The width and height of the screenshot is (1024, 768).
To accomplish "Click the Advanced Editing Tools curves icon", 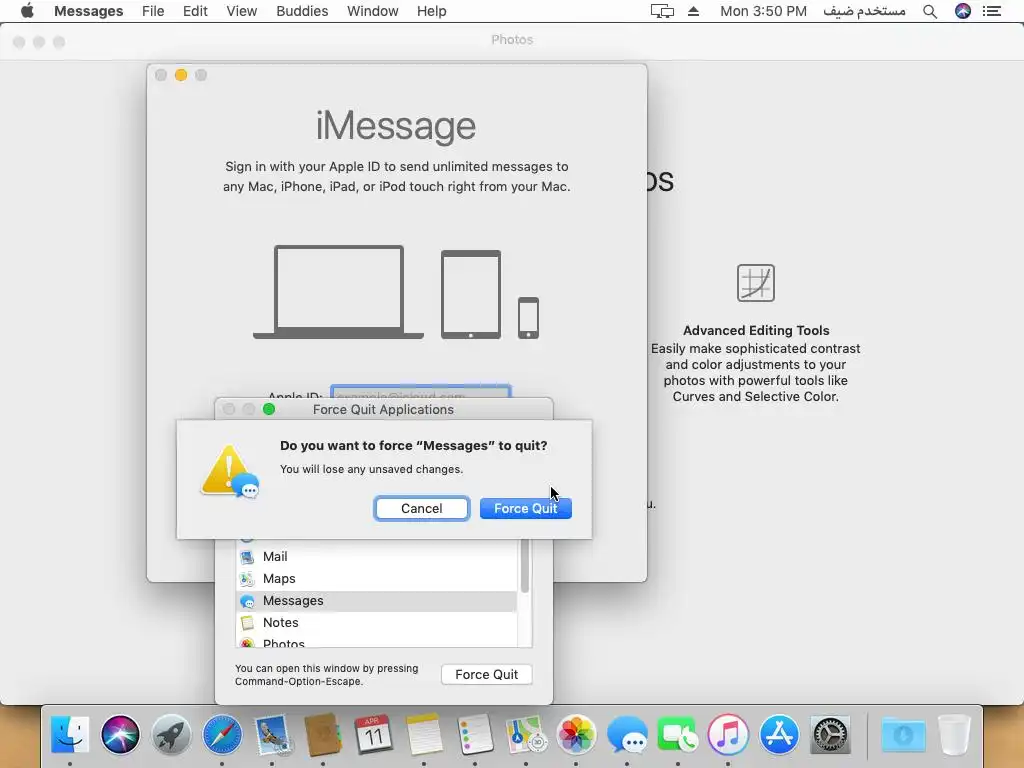I will coord(756,283).
